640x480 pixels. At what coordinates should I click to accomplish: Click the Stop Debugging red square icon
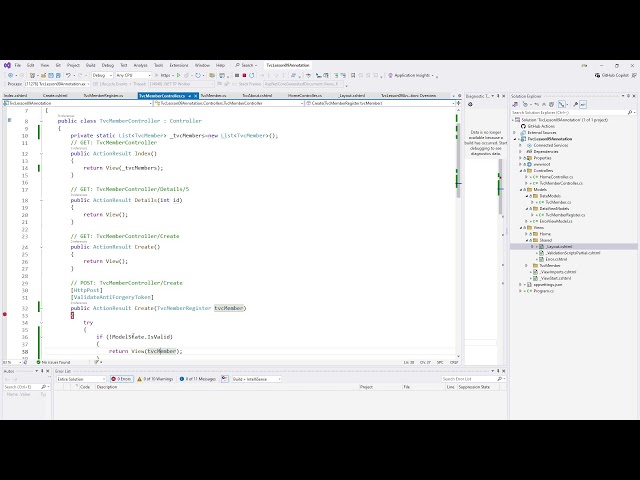(x=244, y=76)
